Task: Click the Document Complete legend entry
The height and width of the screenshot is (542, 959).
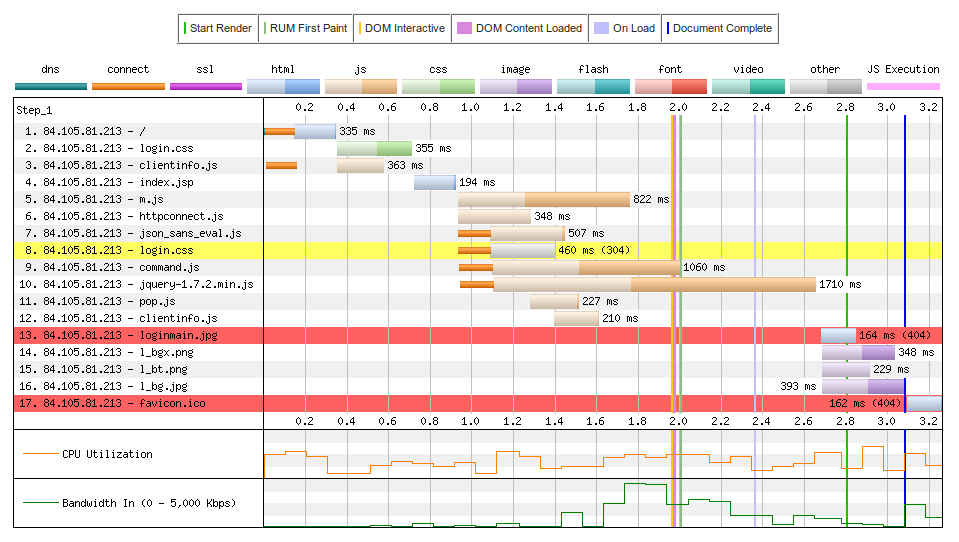Action: tap(720, 28)
